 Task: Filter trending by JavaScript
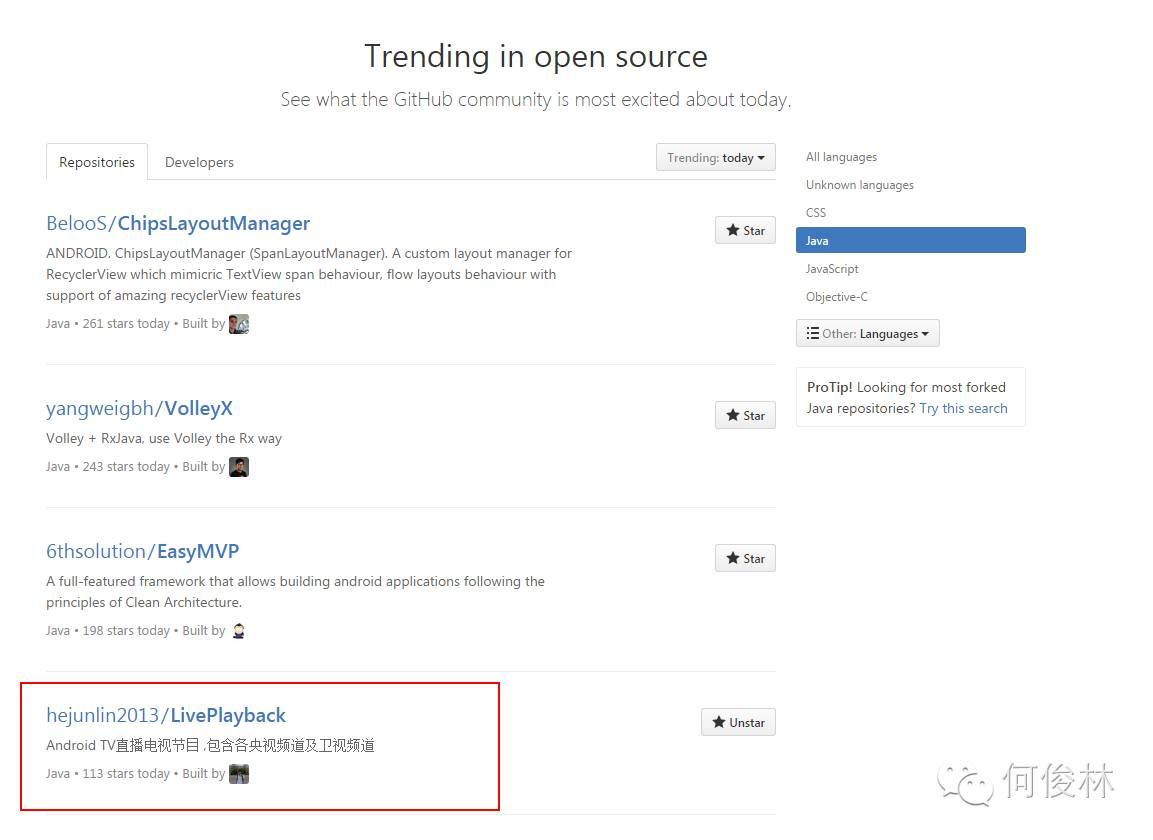[x=832, y=268]
